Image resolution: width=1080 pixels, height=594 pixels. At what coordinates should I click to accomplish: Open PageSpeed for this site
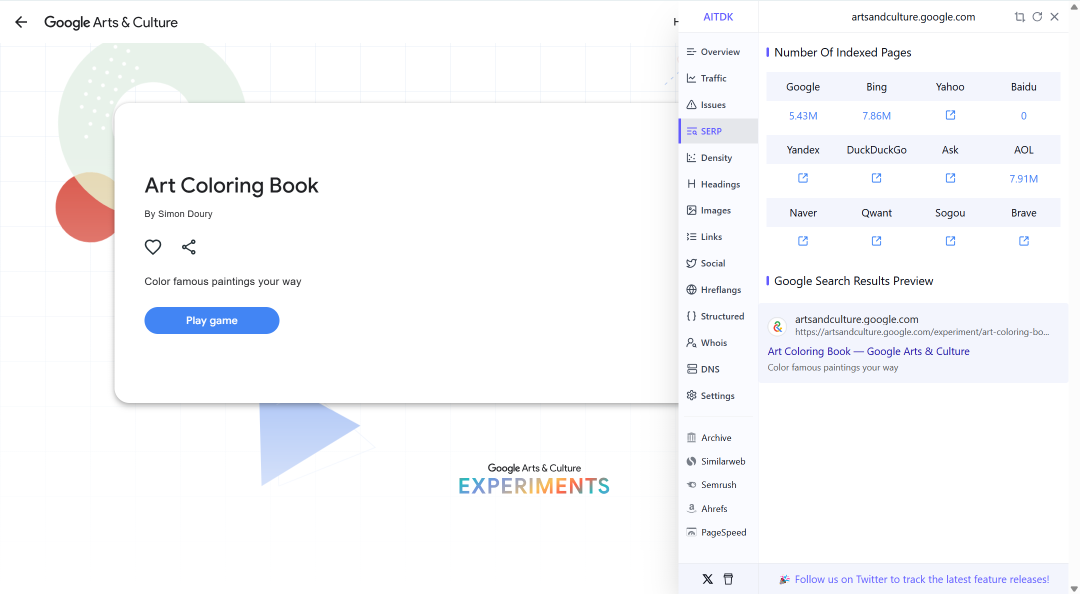click(x=718, y=532)
